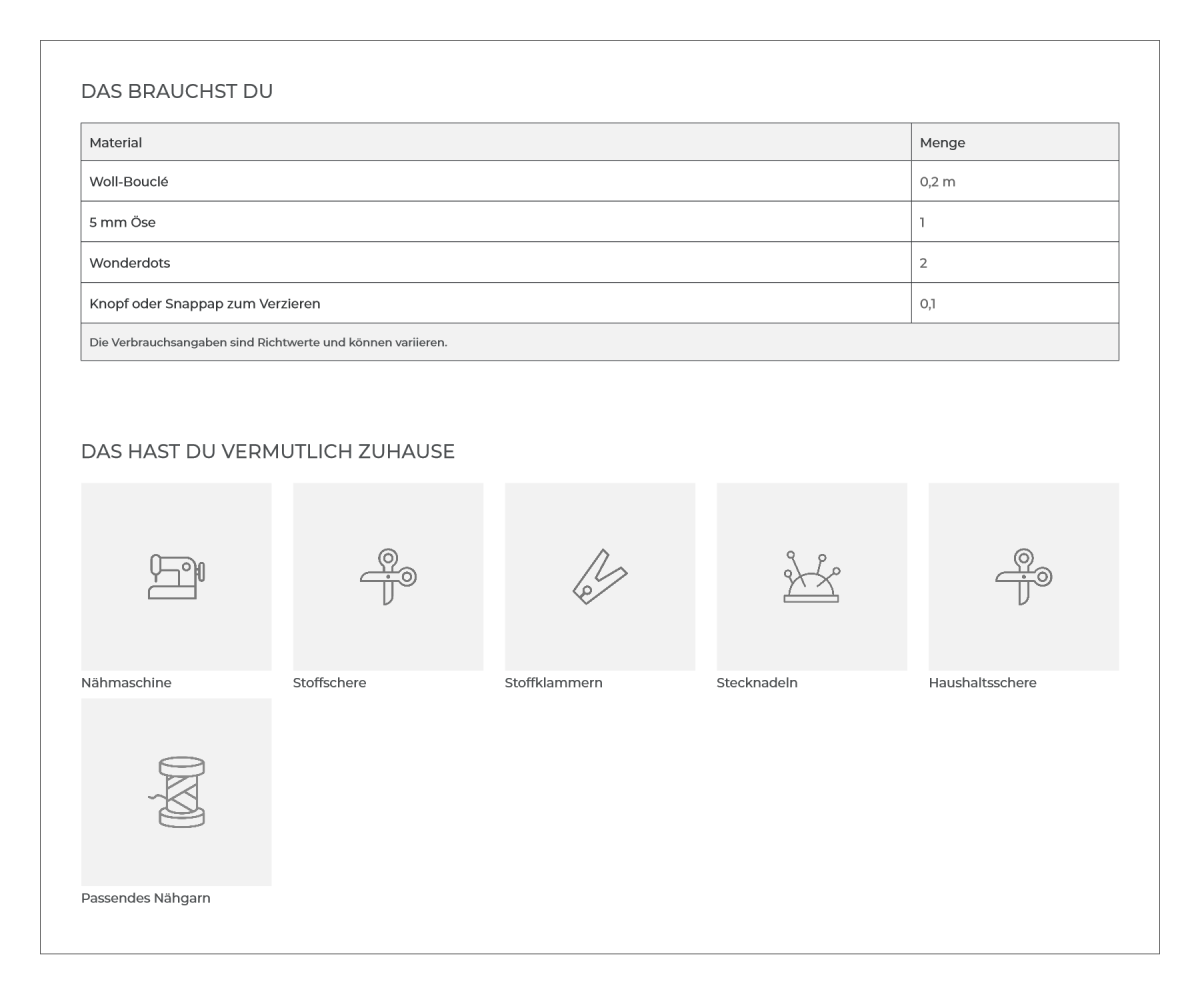Click the Stecknadeln pincushion icon

(811, 577)
